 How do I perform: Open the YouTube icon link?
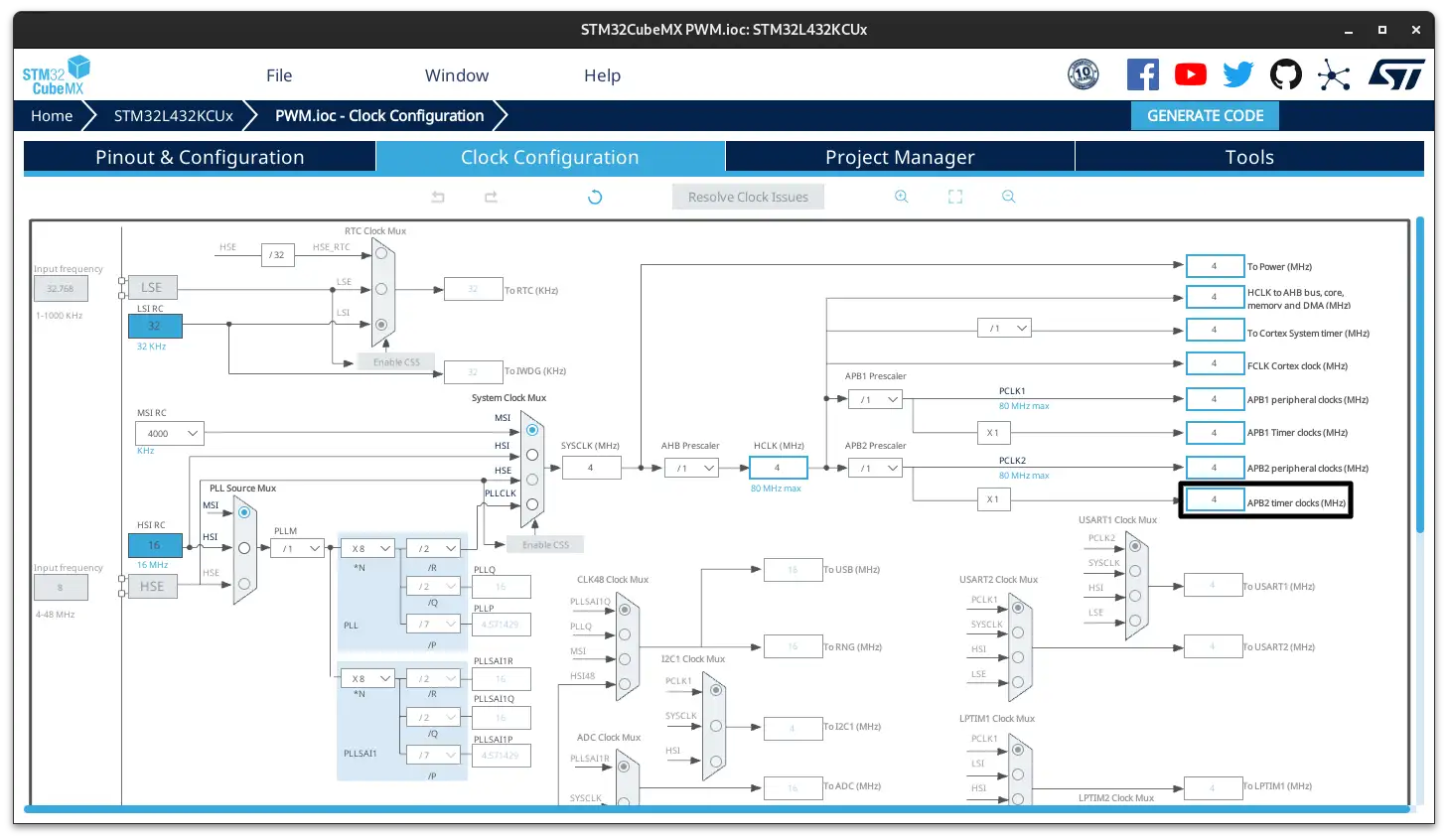coord(1190,74)
